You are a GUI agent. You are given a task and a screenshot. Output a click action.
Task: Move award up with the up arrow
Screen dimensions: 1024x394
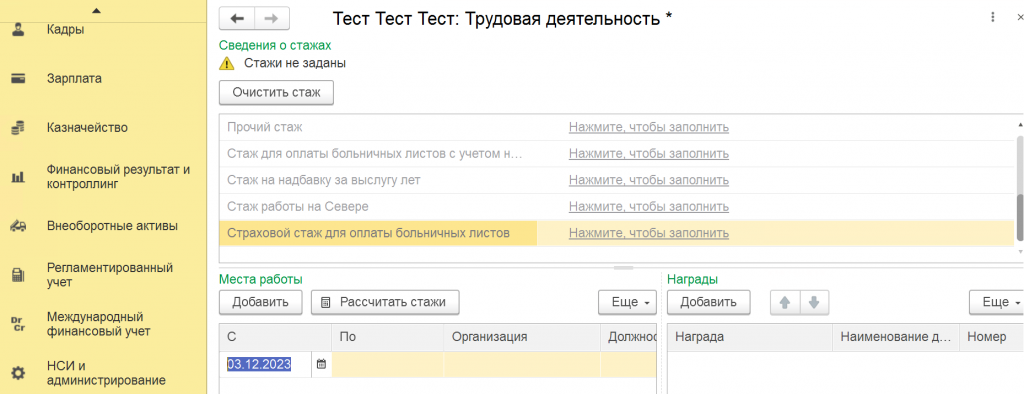coord(786,303)
